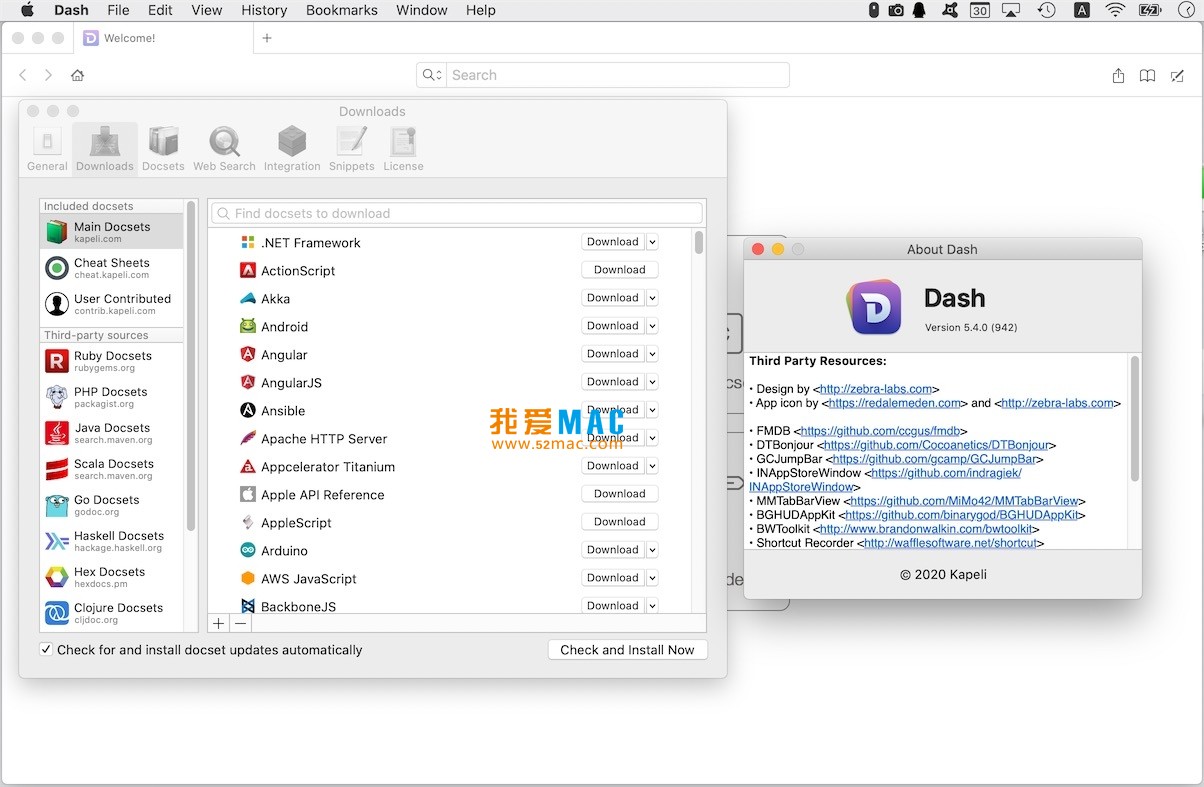
Task: Click the main Search field
Action: 603,75
